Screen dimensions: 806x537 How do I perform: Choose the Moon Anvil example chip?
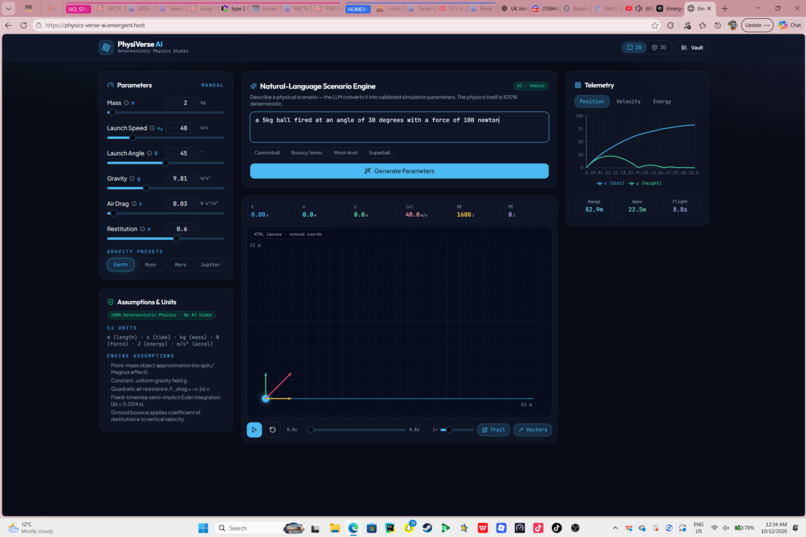345,153
